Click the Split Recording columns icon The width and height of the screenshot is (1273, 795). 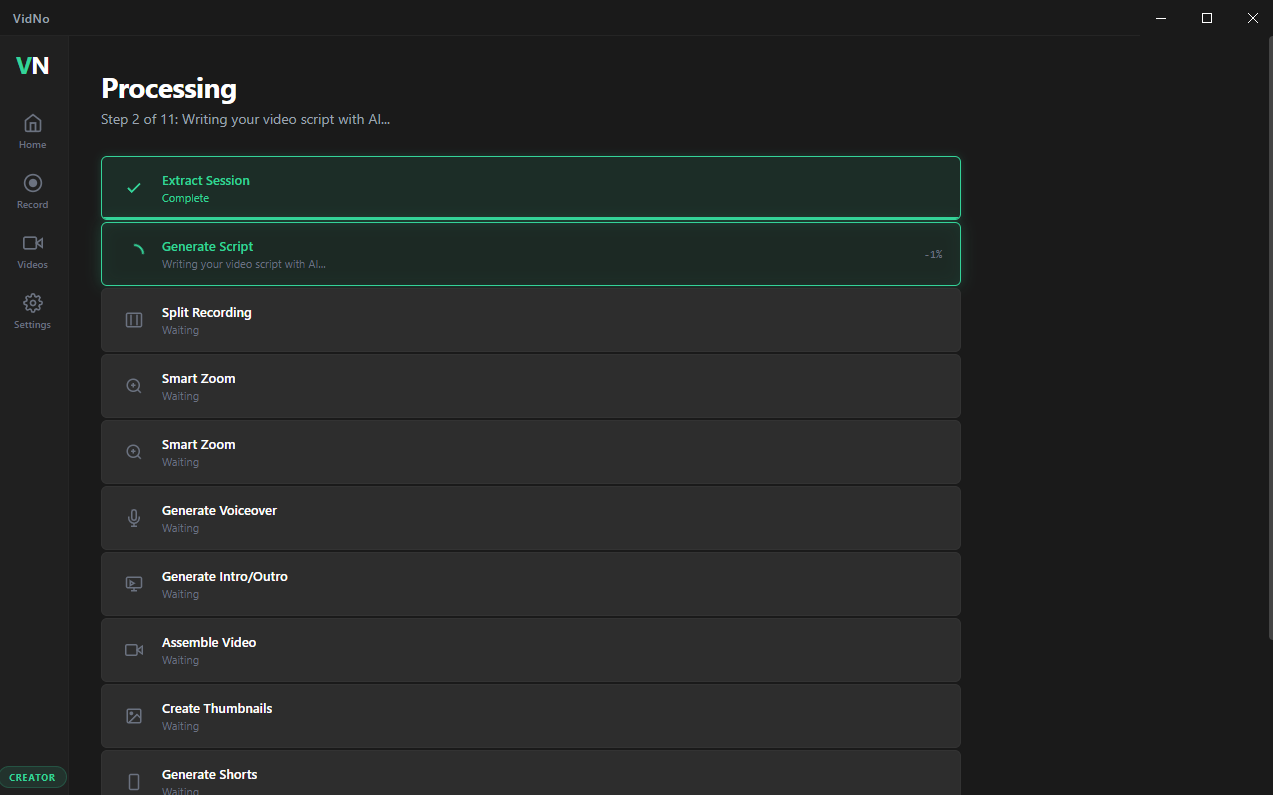coord(134,320)
